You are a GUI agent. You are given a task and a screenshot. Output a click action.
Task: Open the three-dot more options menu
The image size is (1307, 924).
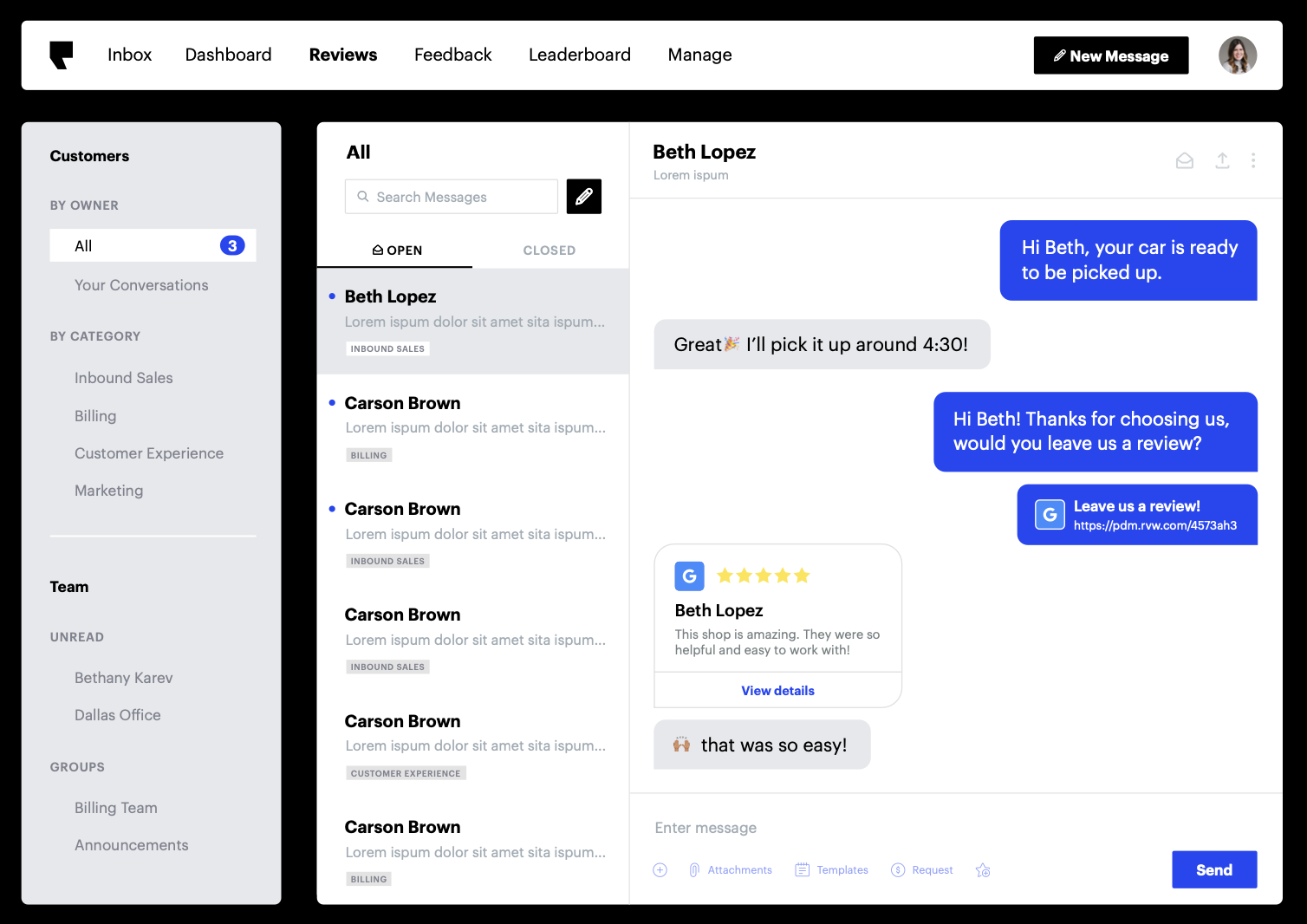click(x=1253, y=160)
